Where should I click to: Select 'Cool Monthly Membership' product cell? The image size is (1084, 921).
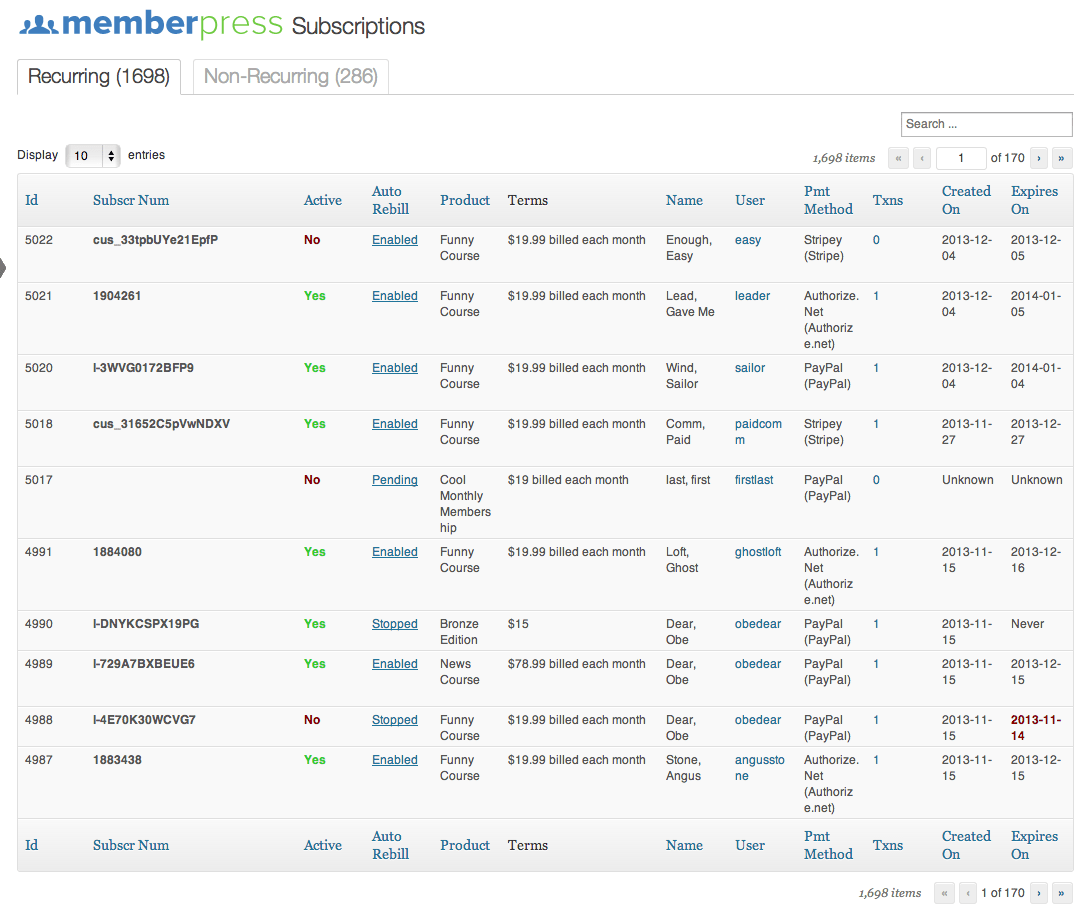click(465, 504)
